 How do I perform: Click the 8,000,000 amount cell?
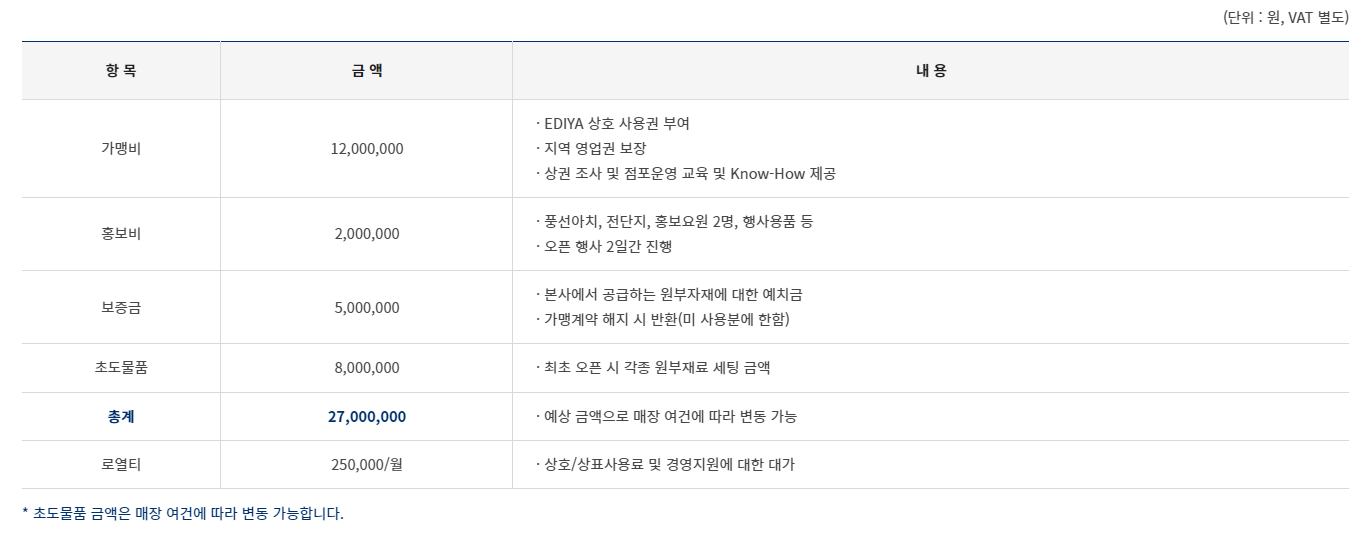pos(367,367)
